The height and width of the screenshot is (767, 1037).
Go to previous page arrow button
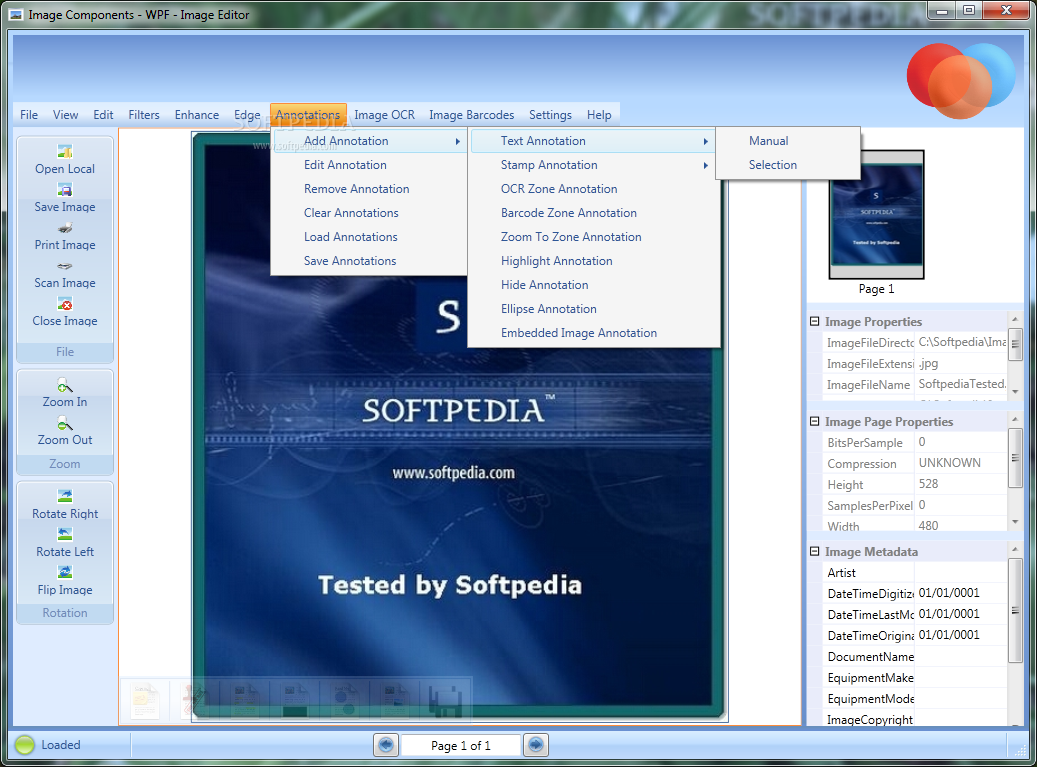click(x=386, y=745)
